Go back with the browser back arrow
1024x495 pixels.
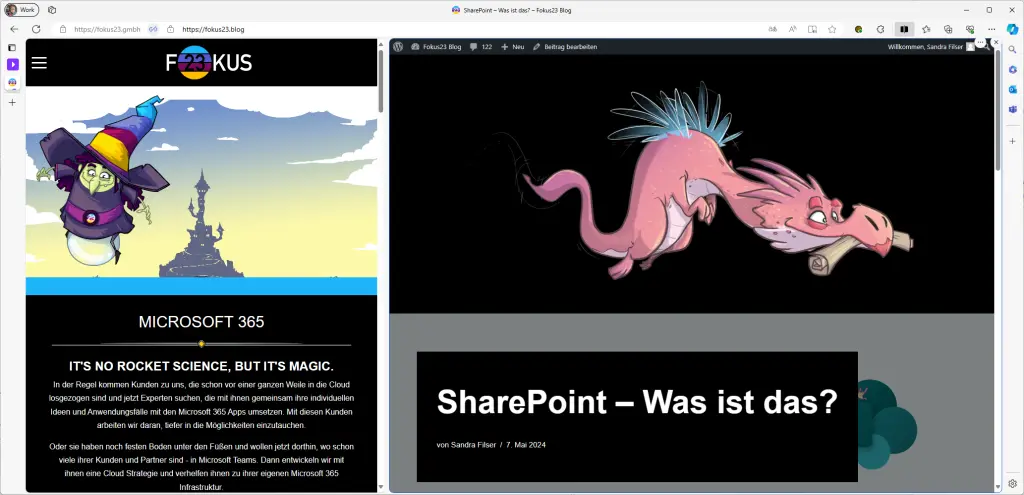coord(14,29)
